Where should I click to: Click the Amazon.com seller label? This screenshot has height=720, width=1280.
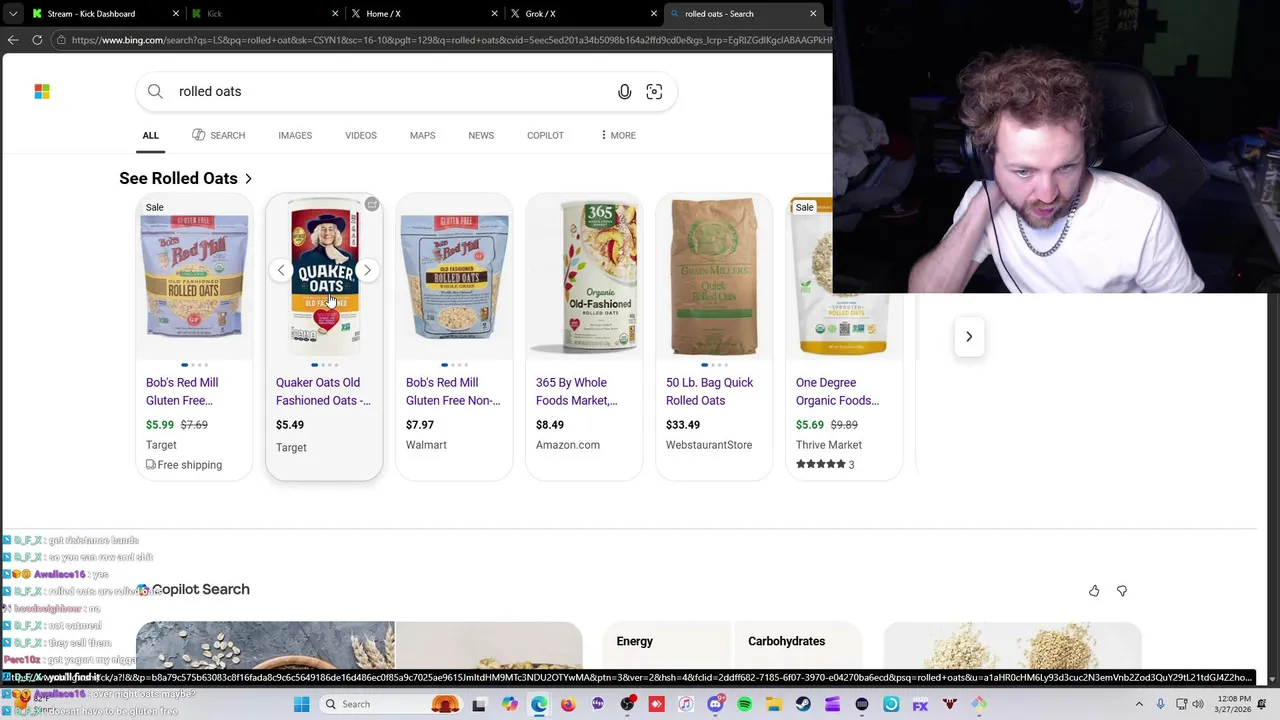pos(568,445)
